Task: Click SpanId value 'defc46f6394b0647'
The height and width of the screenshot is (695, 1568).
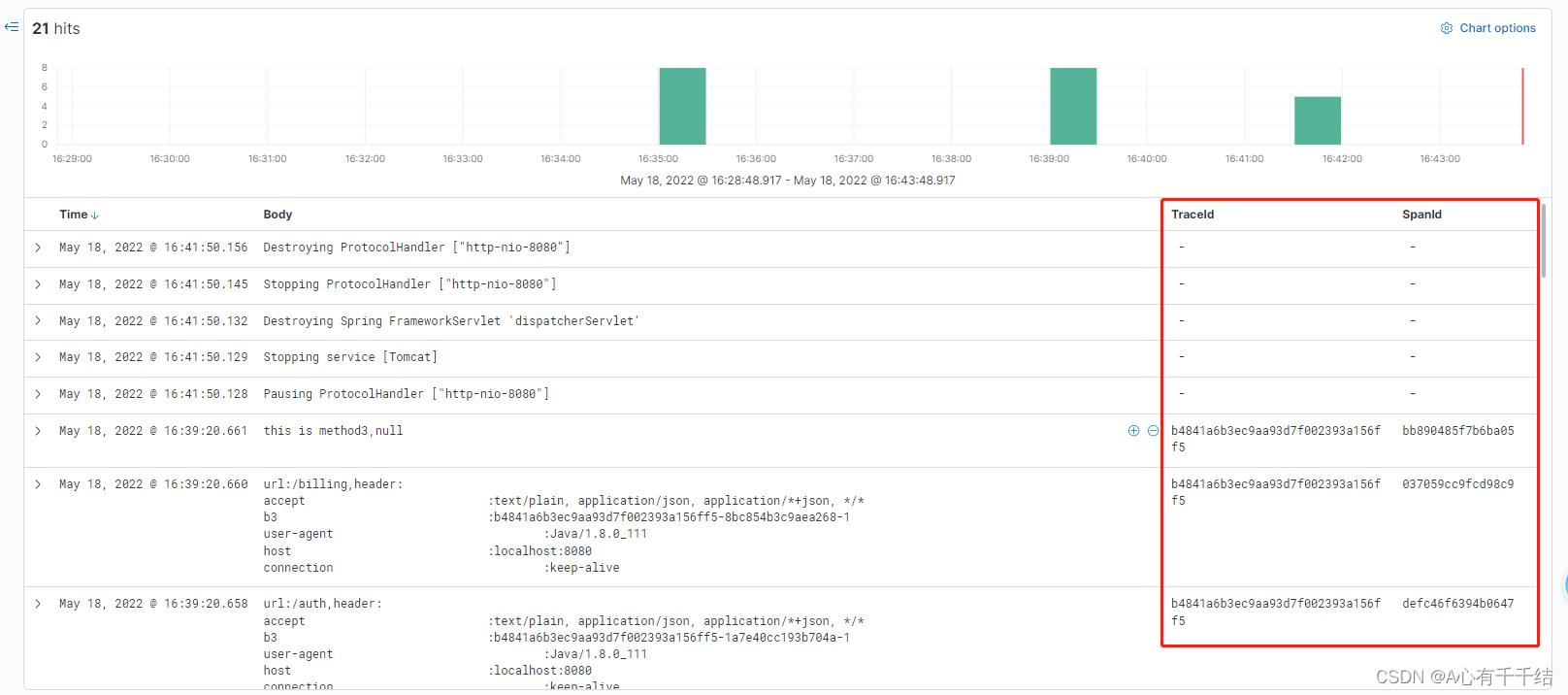Action: (1457, 604)
